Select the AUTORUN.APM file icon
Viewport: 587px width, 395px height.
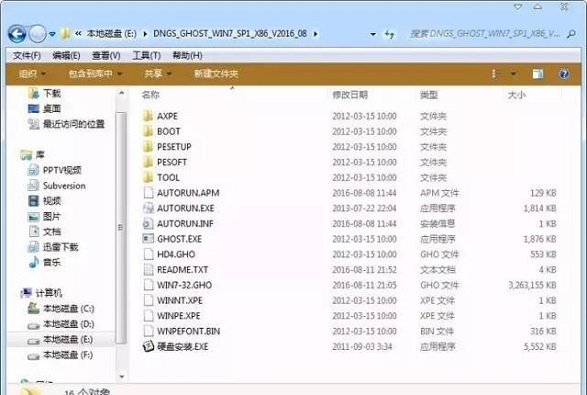(x=149, y=192)
